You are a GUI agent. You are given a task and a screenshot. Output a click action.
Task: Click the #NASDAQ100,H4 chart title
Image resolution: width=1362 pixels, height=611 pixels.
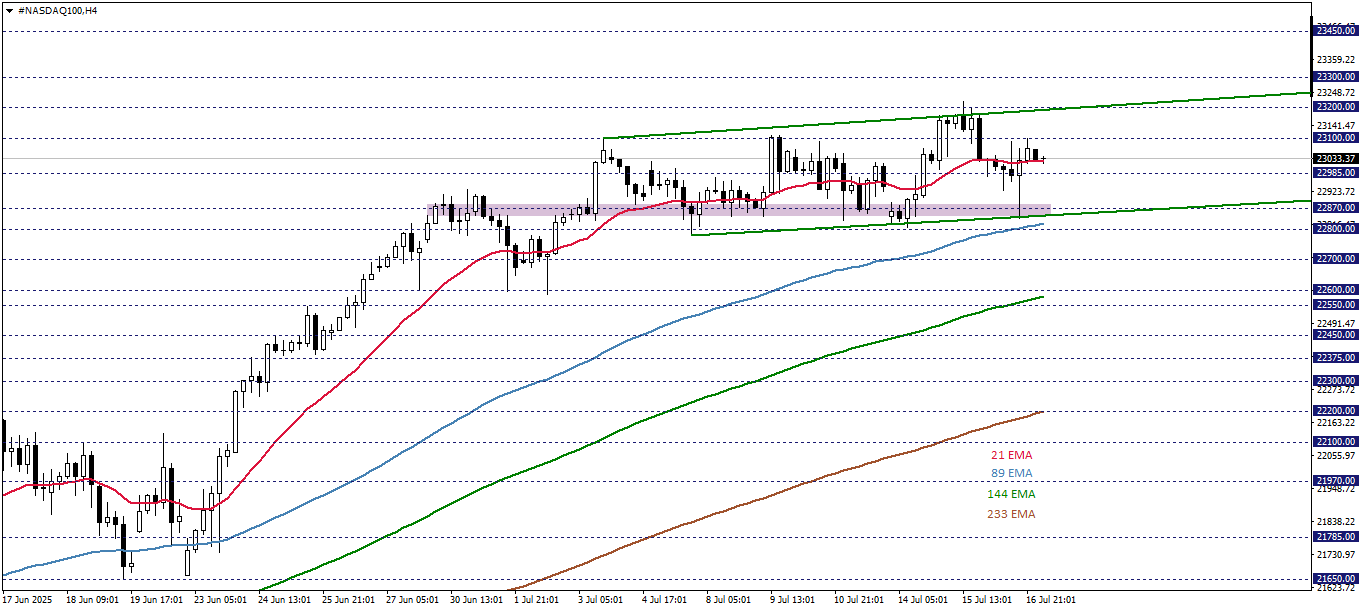coord(58,9)
